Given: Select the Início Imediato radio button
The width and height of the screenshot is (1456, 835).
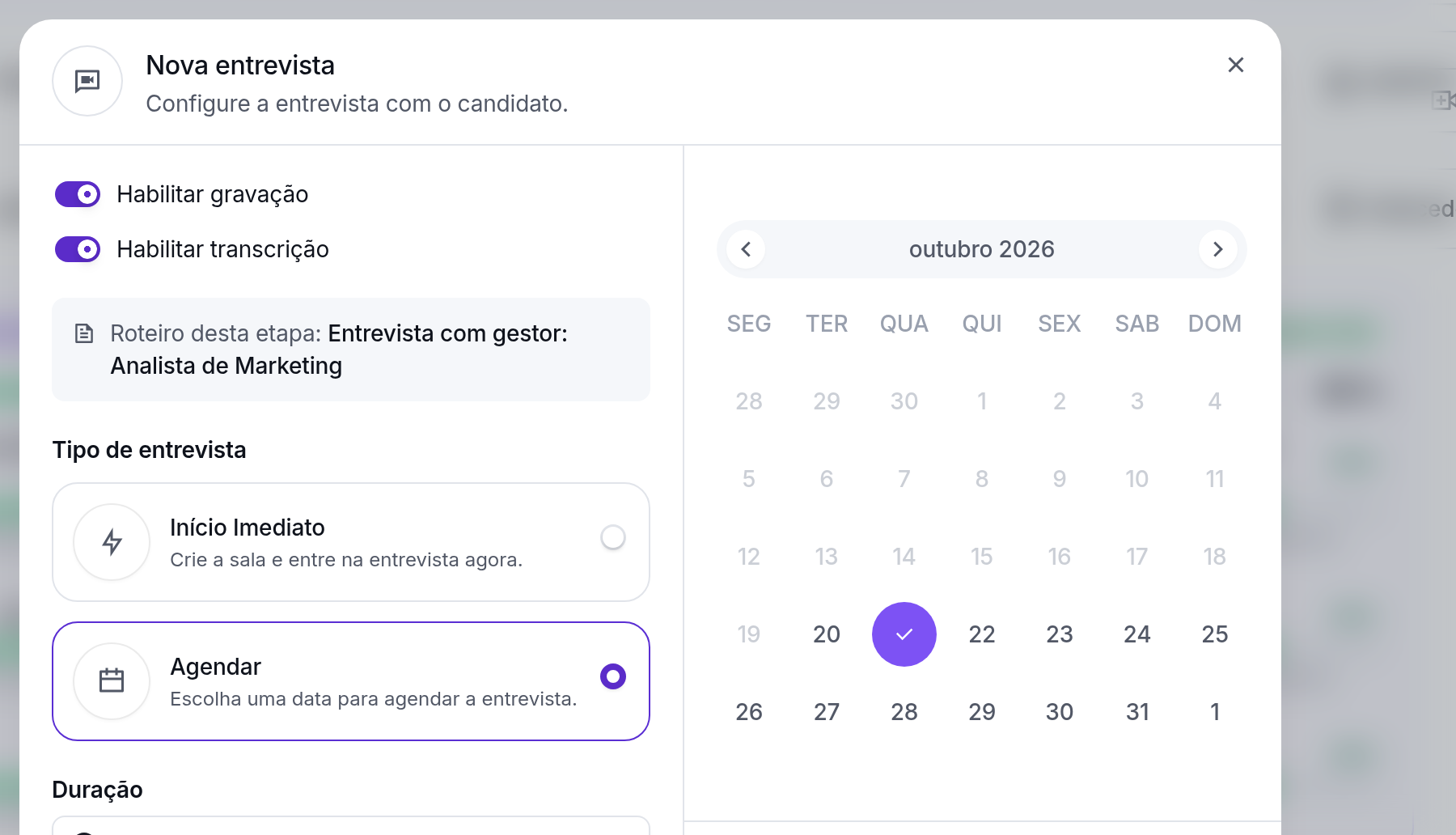Looking at the screenshot, I should [x=613, y=537].
